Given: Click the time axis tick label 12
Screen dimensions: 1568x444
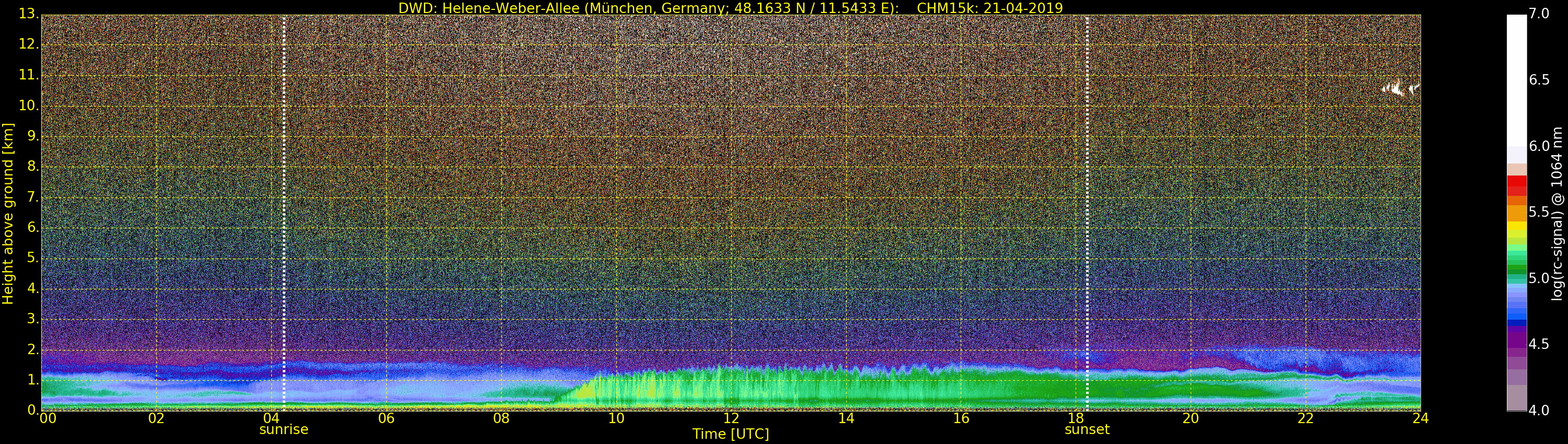Looking at the screenshot, I should pos(731,418).
